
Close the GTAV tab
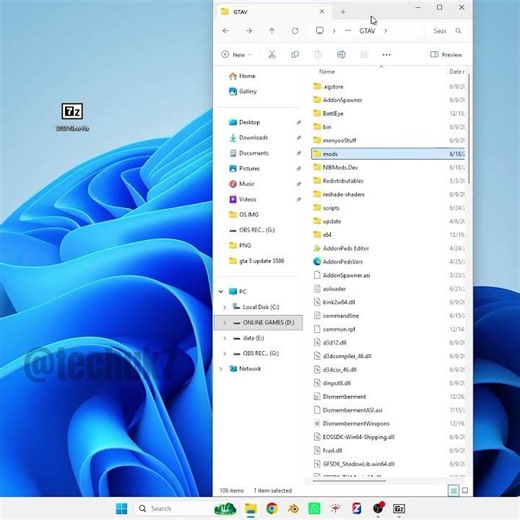322,12
